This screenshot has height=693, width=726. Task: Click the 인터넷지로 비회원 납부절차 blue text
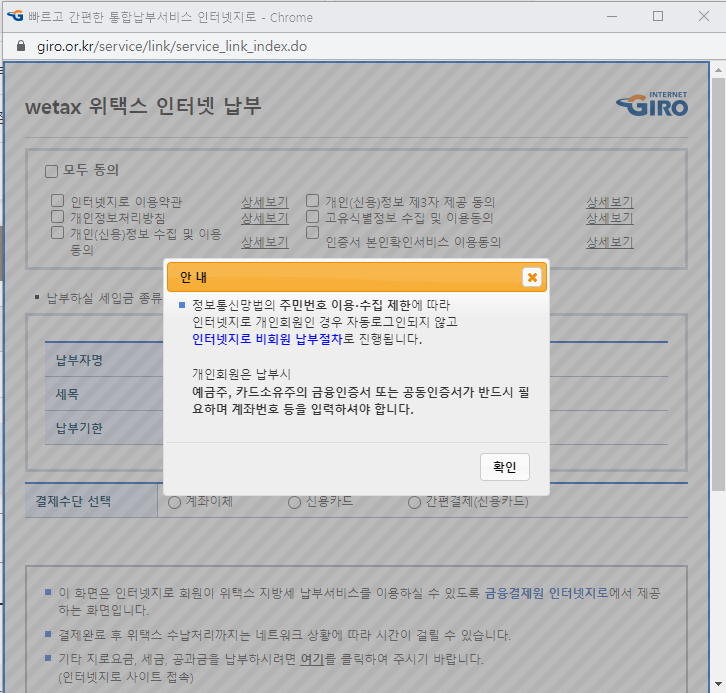coord(267,339)
